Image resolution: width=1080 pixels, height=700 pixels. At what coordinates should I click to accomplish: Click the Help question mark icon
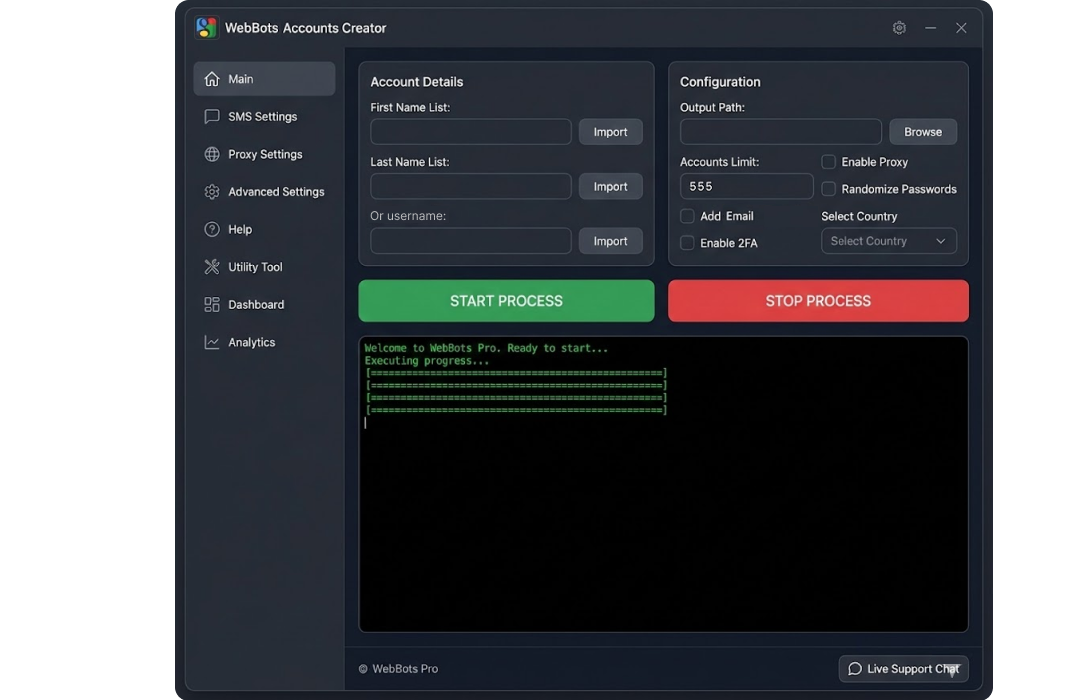[211, 229]
